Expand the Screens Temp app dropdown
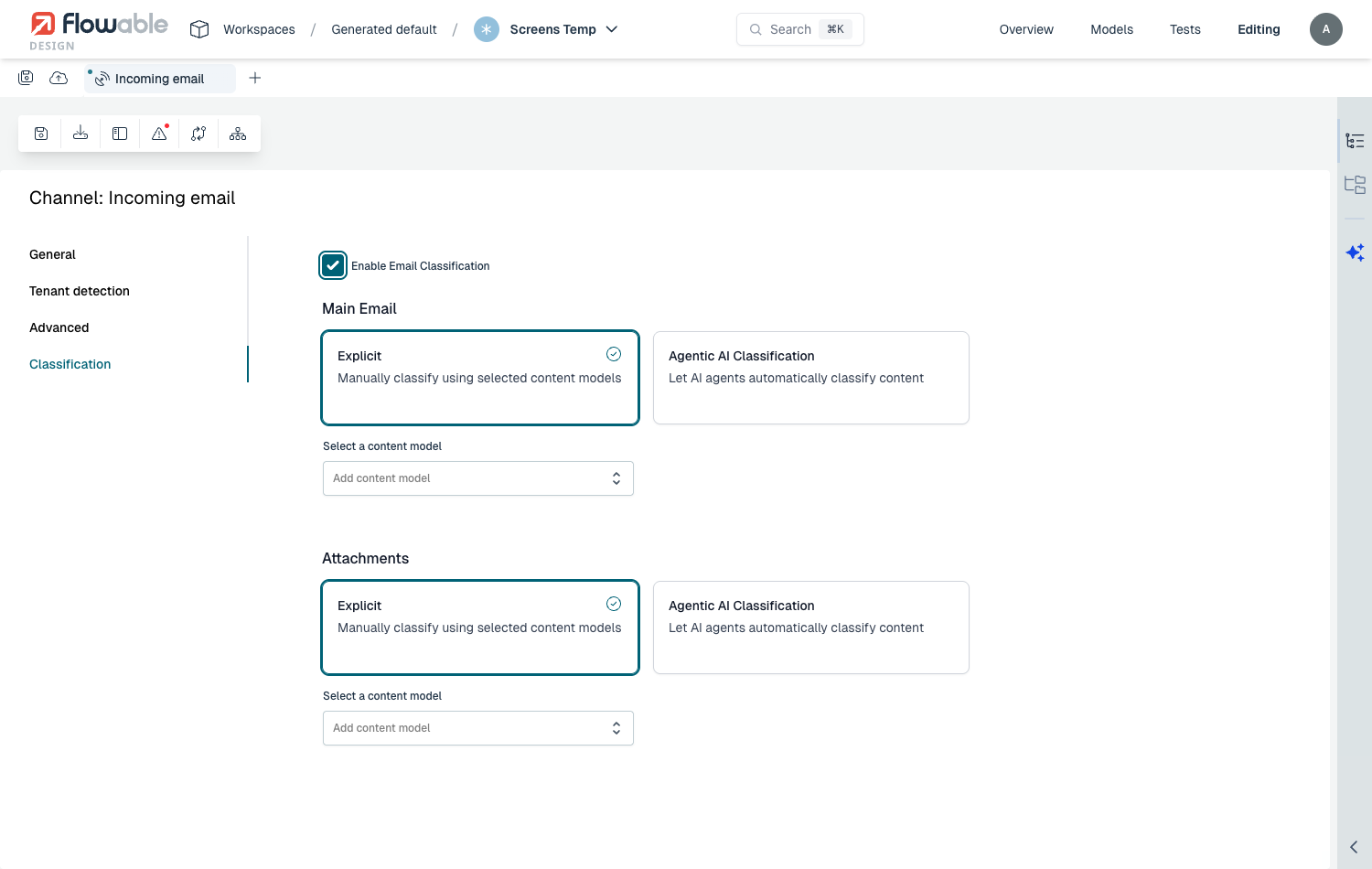Image resolution: width=1372 pixels, height=869 pixels. pos(612,29)
